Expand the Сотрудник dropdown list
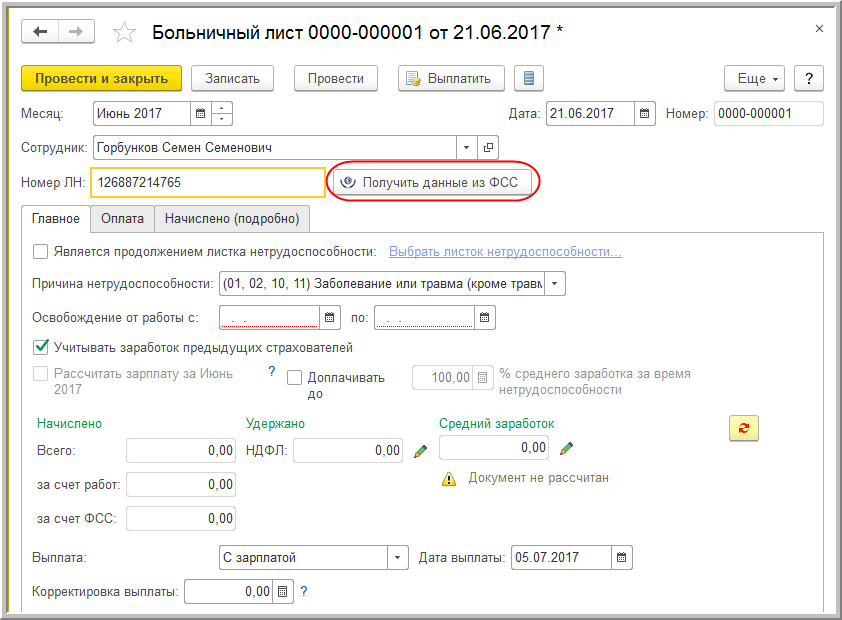 (x=466, y=148)
